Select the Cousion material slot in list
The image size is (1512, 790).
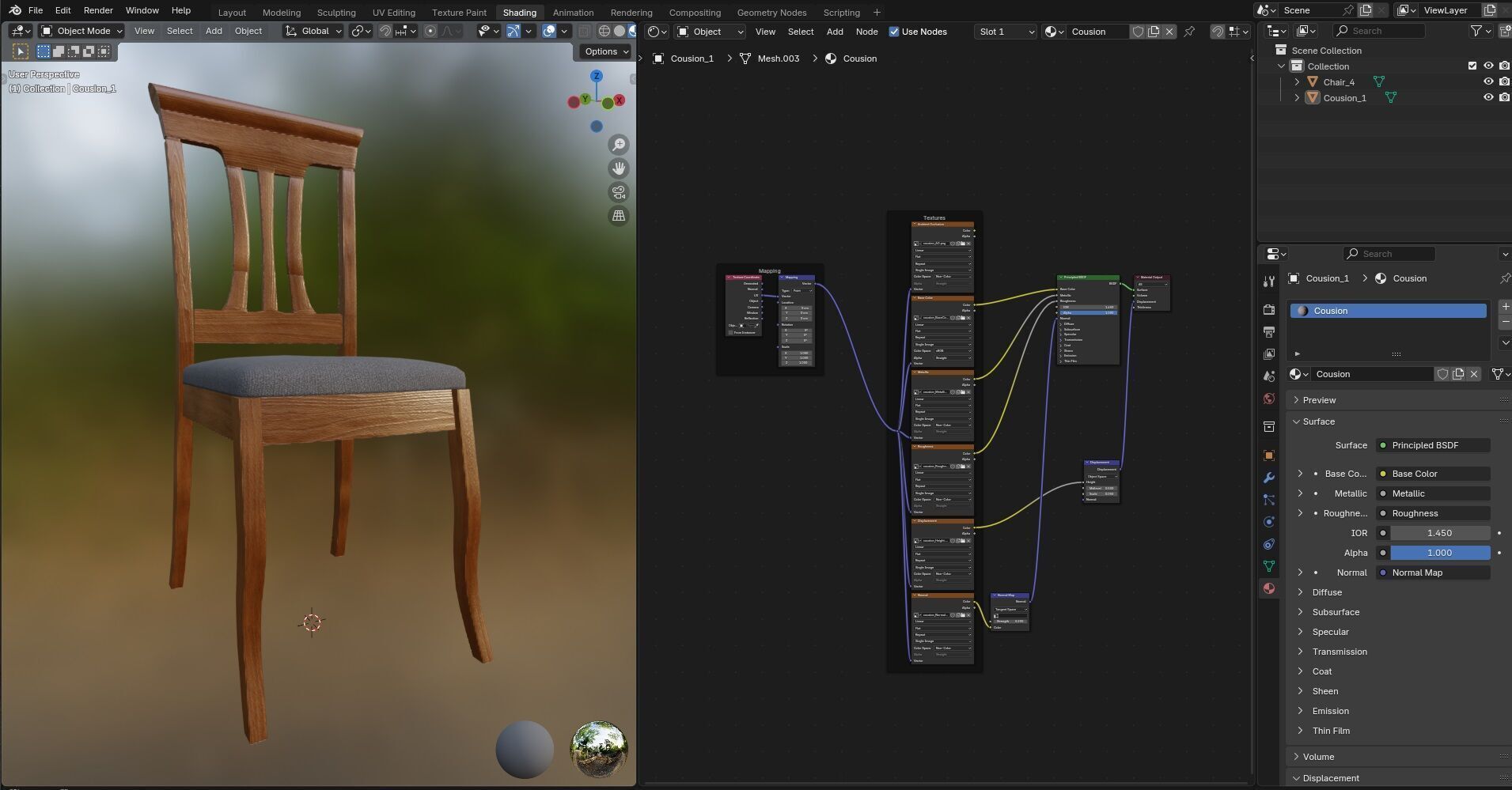click(x=1388, y=311)
